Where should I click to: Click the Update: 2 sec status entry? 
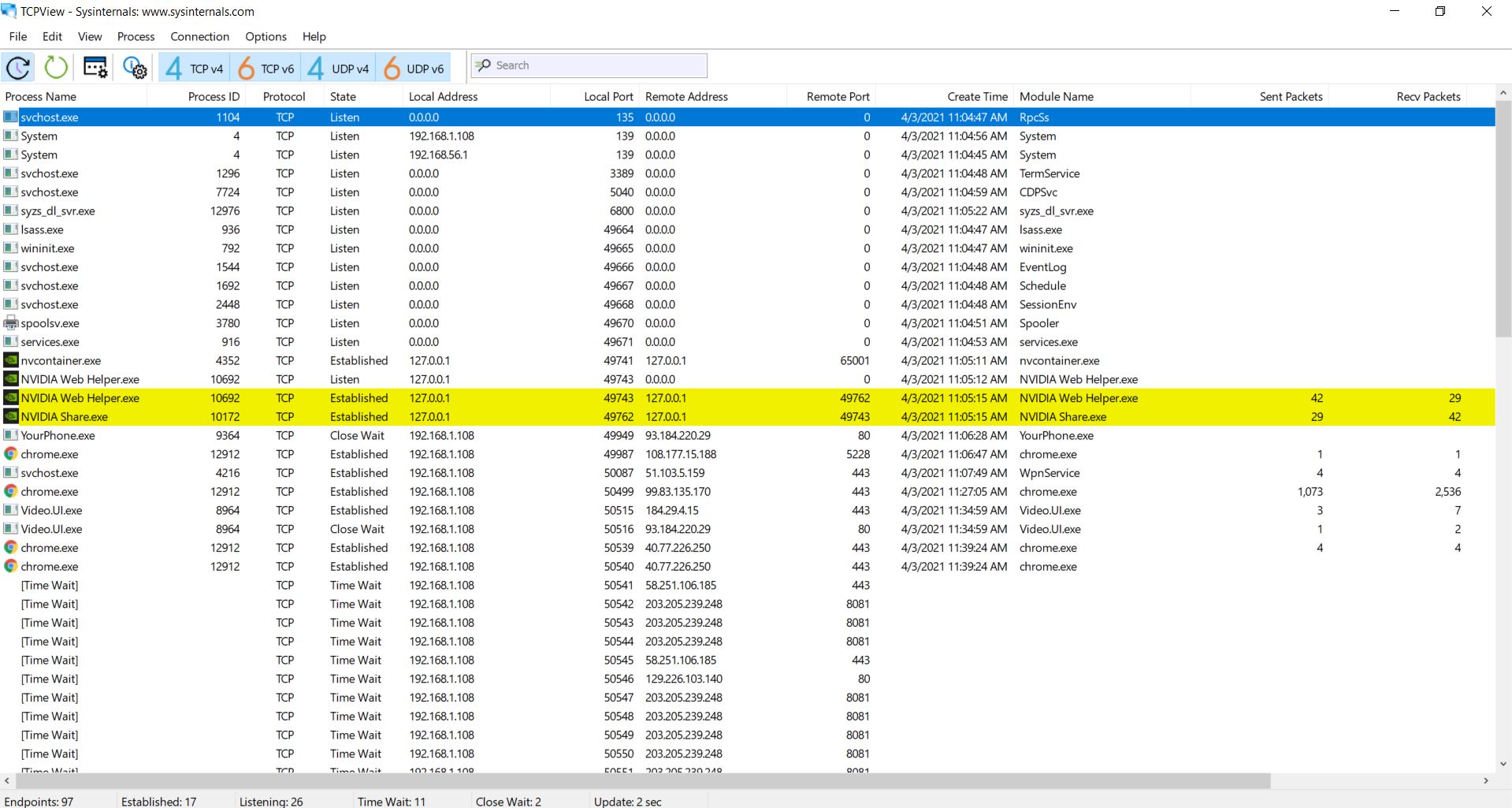(x=628, y=801)
